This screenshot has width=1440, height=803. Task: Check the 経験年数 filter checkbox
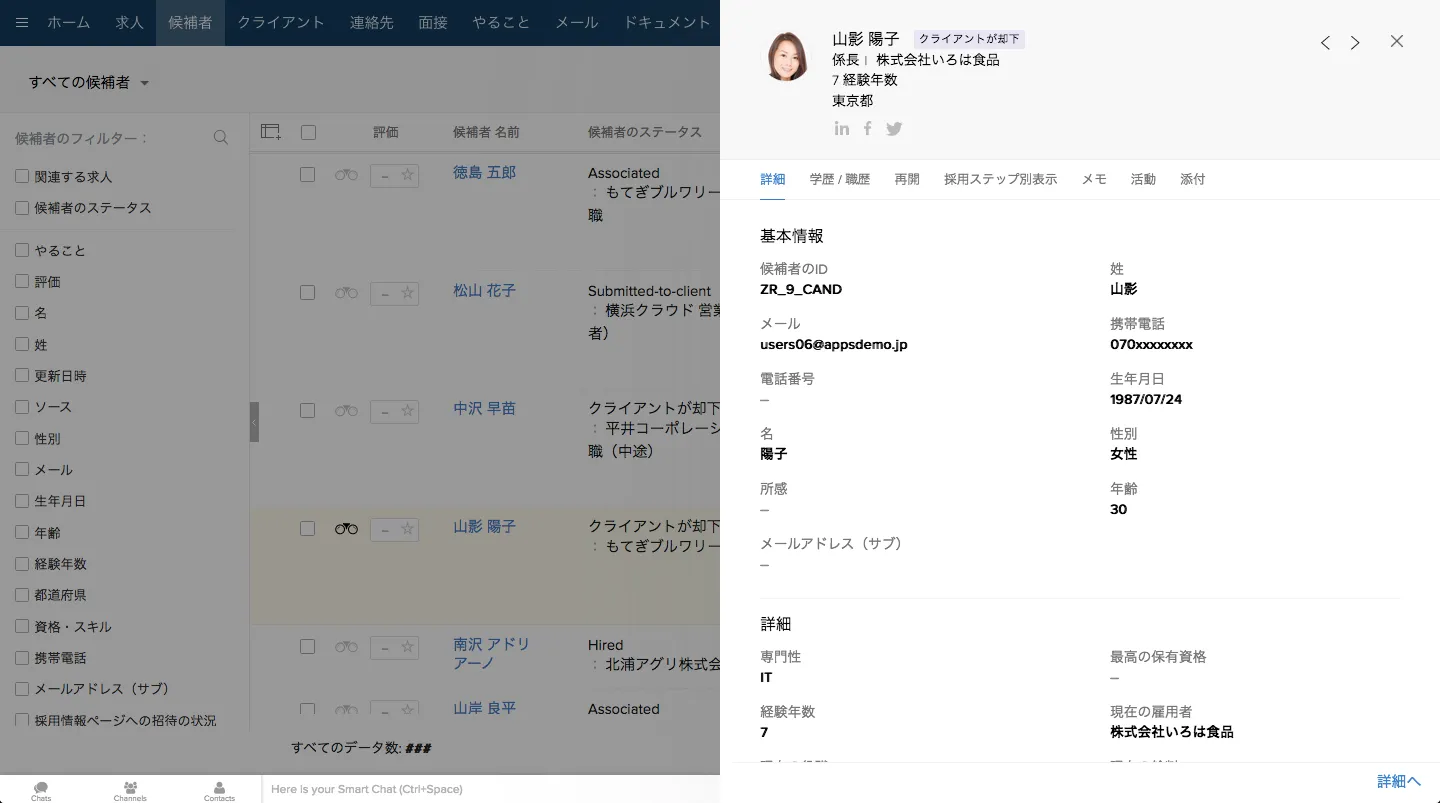point(22,564)
